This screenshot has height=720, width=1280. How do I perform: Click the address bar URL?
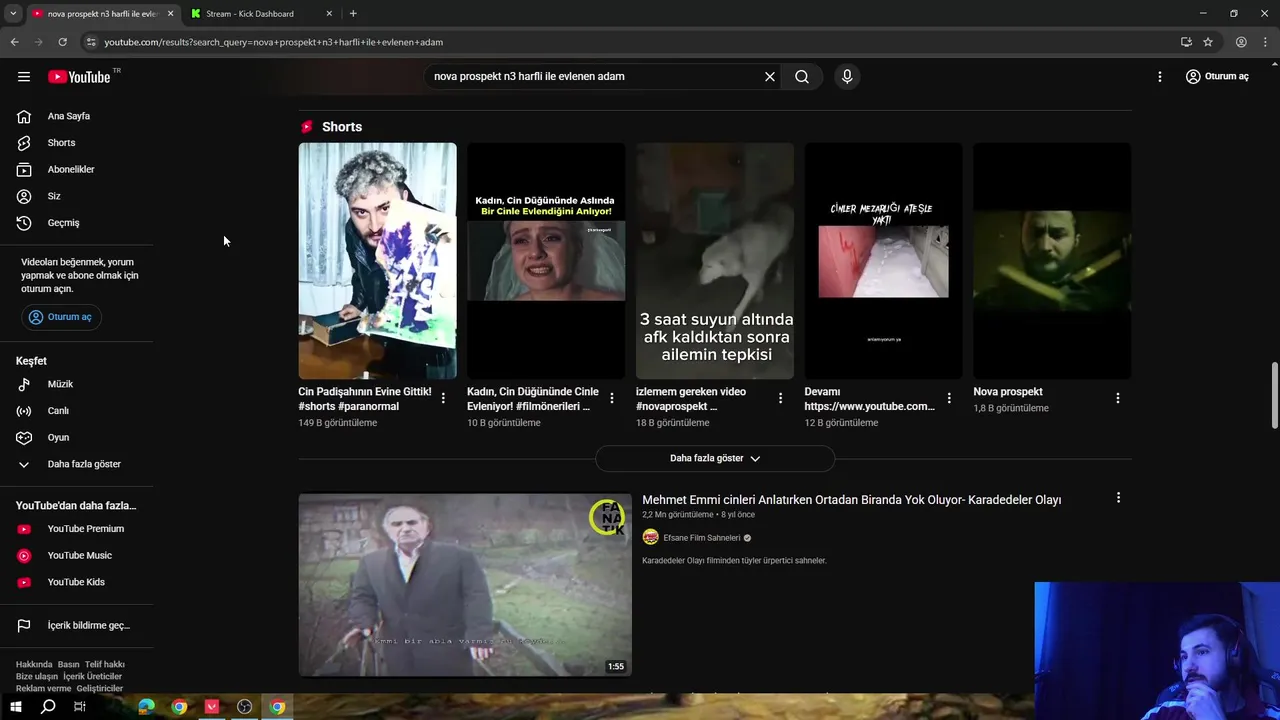[273, 42]
